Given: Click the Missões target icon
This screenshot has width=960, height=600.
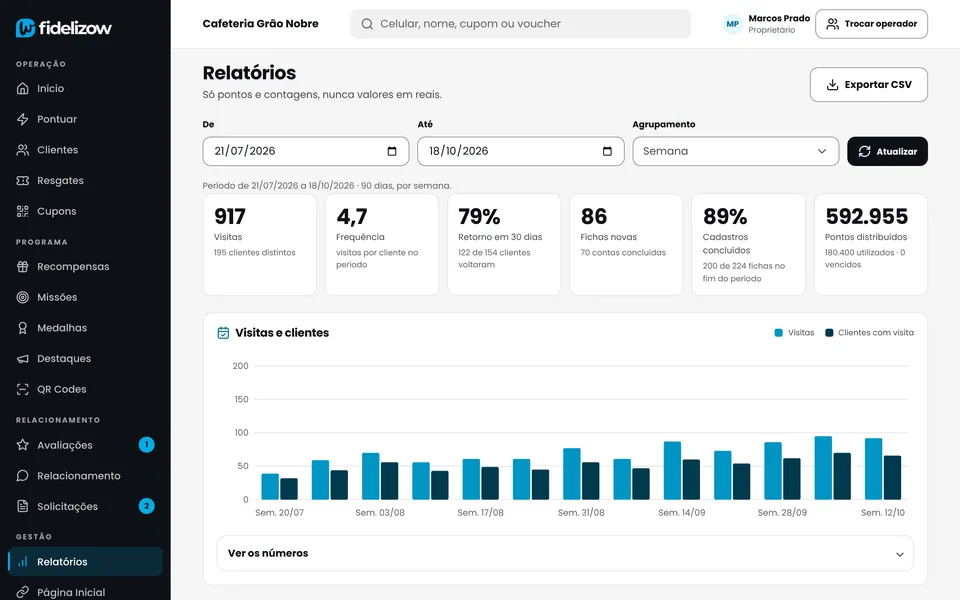Looking at the screenshot, I should coord(23,297).
